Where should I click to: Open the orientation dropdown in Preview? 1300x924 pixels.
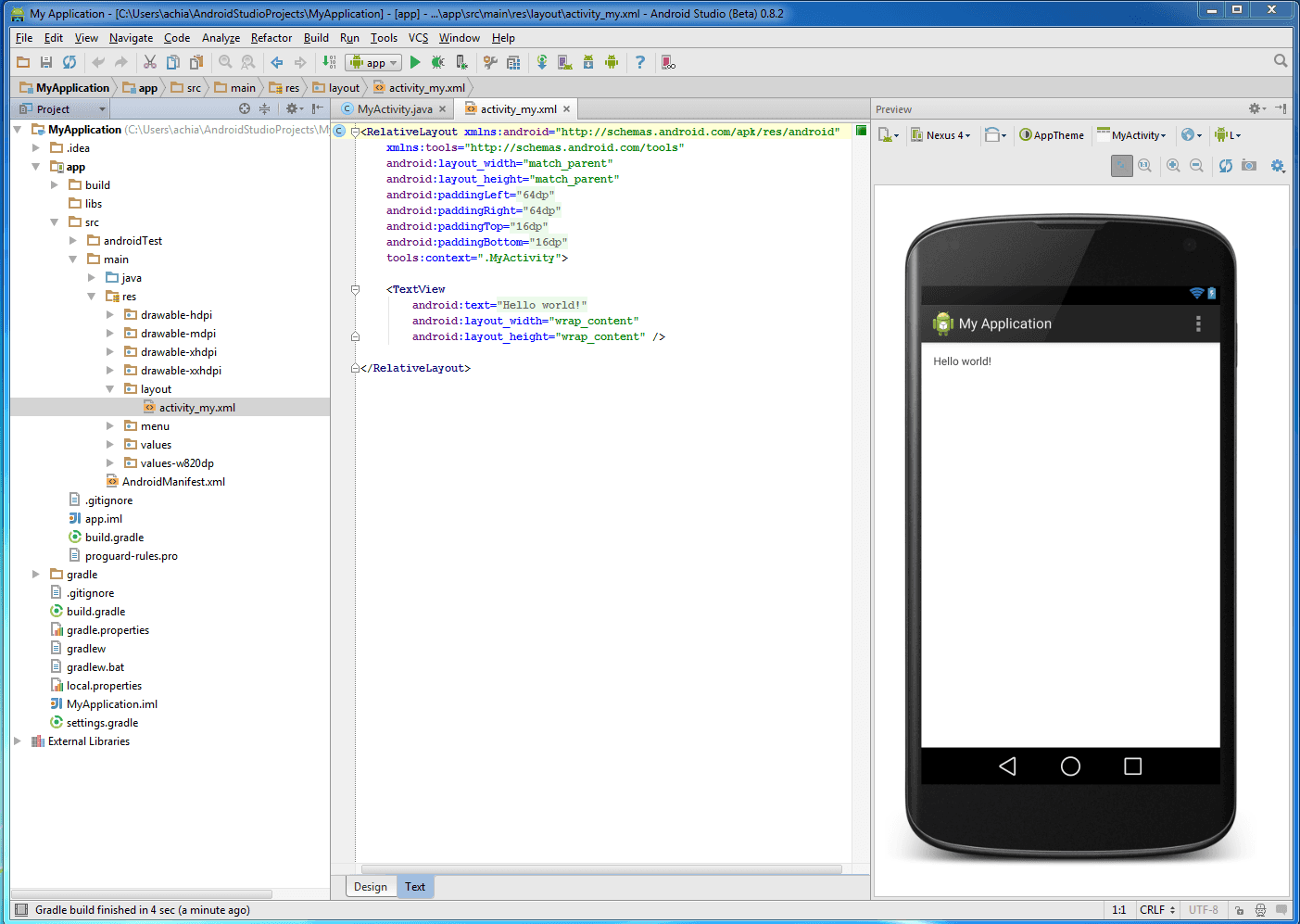[x=995, y=135]
